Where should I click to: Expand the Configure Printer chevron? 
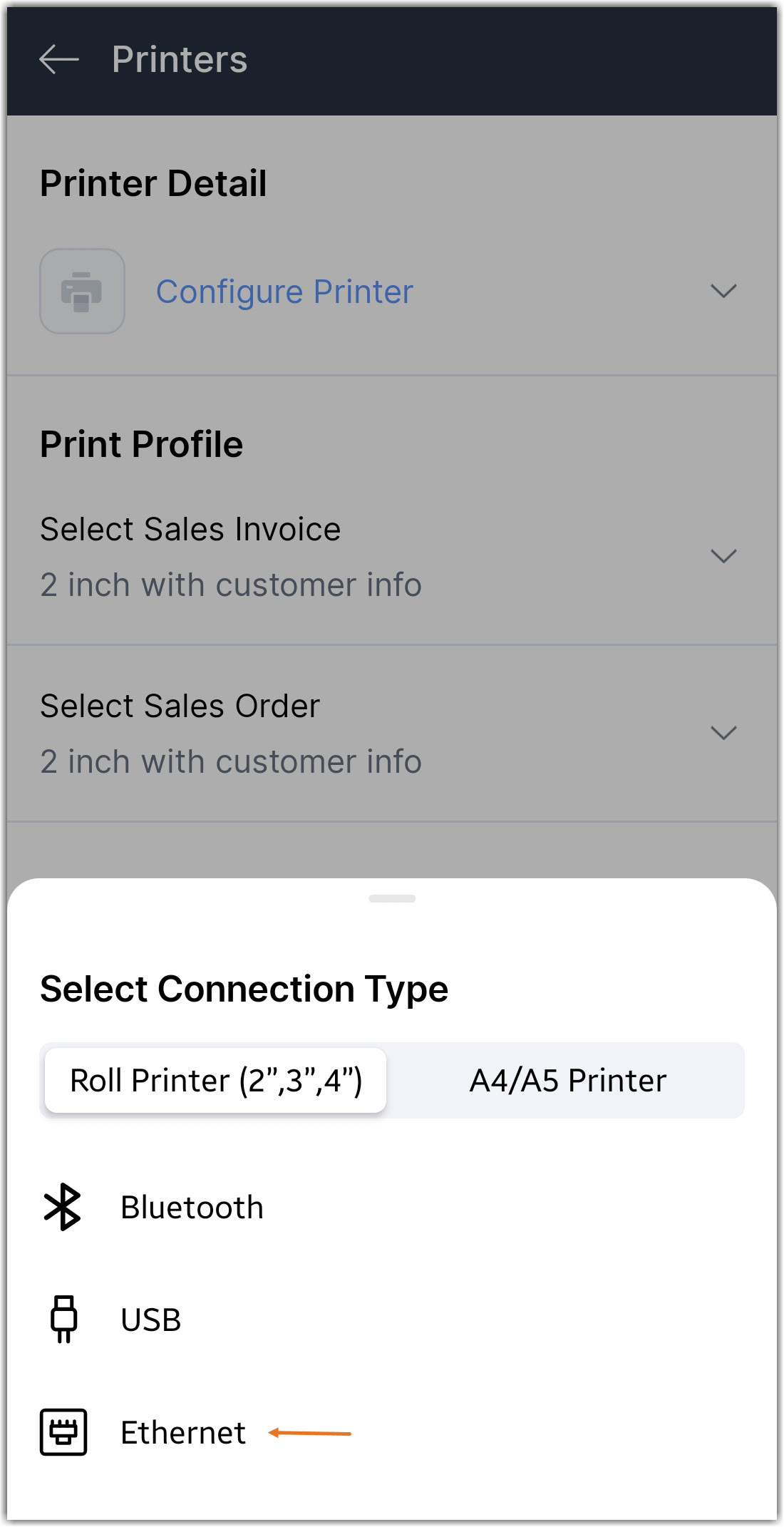pos(723,291)
